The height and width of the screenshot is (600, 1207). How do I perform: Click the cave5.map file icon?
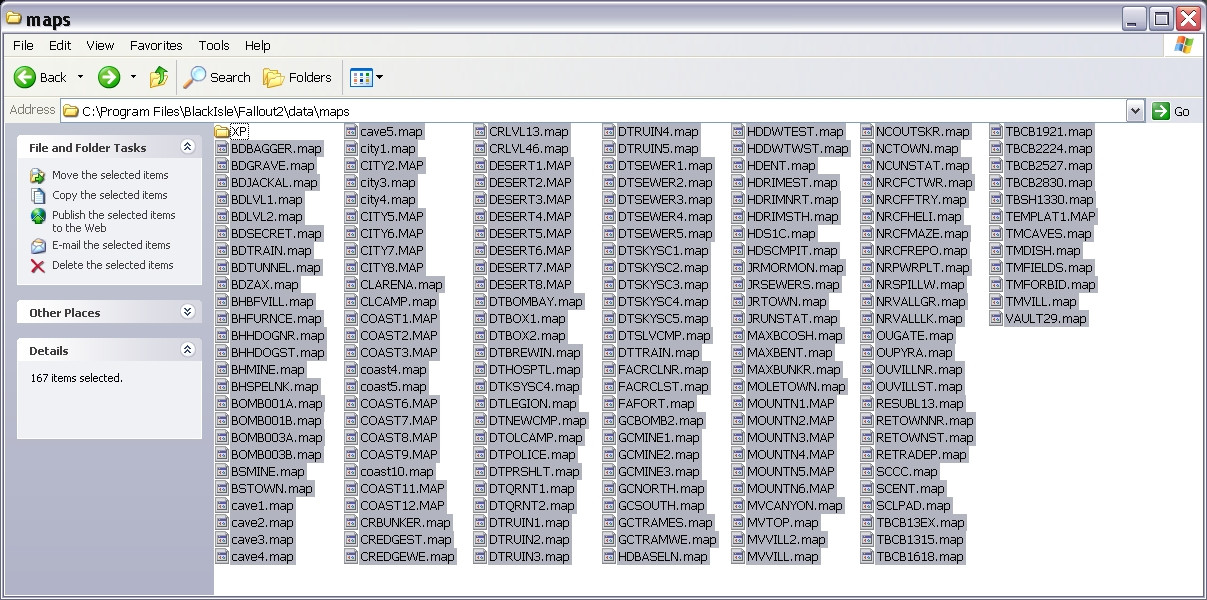(352, 132)
